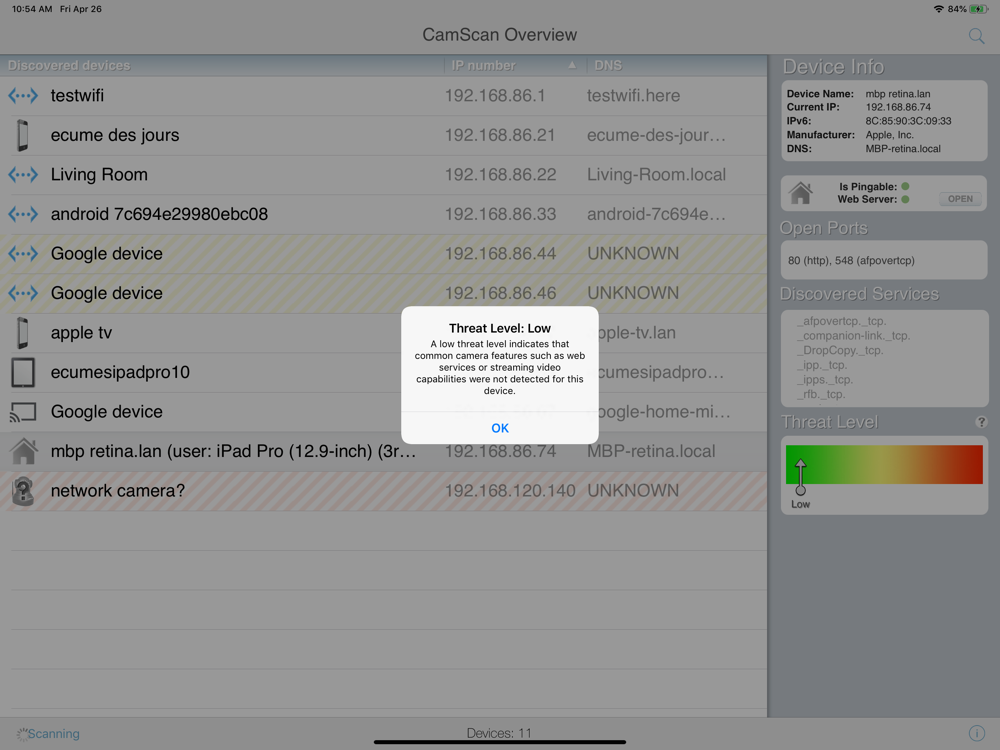Viewport: 1000px width, 750px height.
Task: Click IP 192.168.86.1 cell
Action: [495, 96]
